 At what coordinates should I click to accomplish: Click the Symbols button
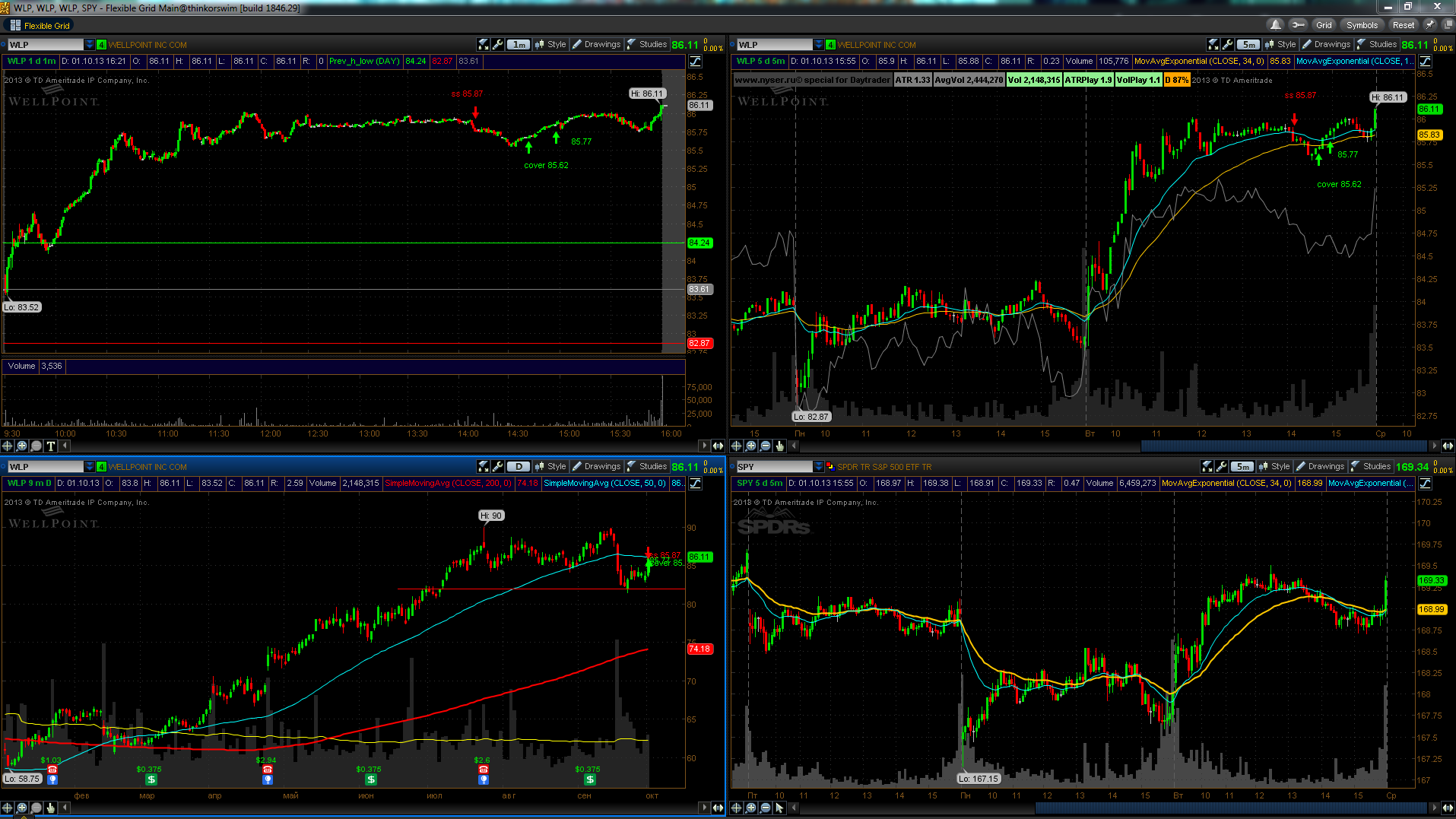(1362, 25)
